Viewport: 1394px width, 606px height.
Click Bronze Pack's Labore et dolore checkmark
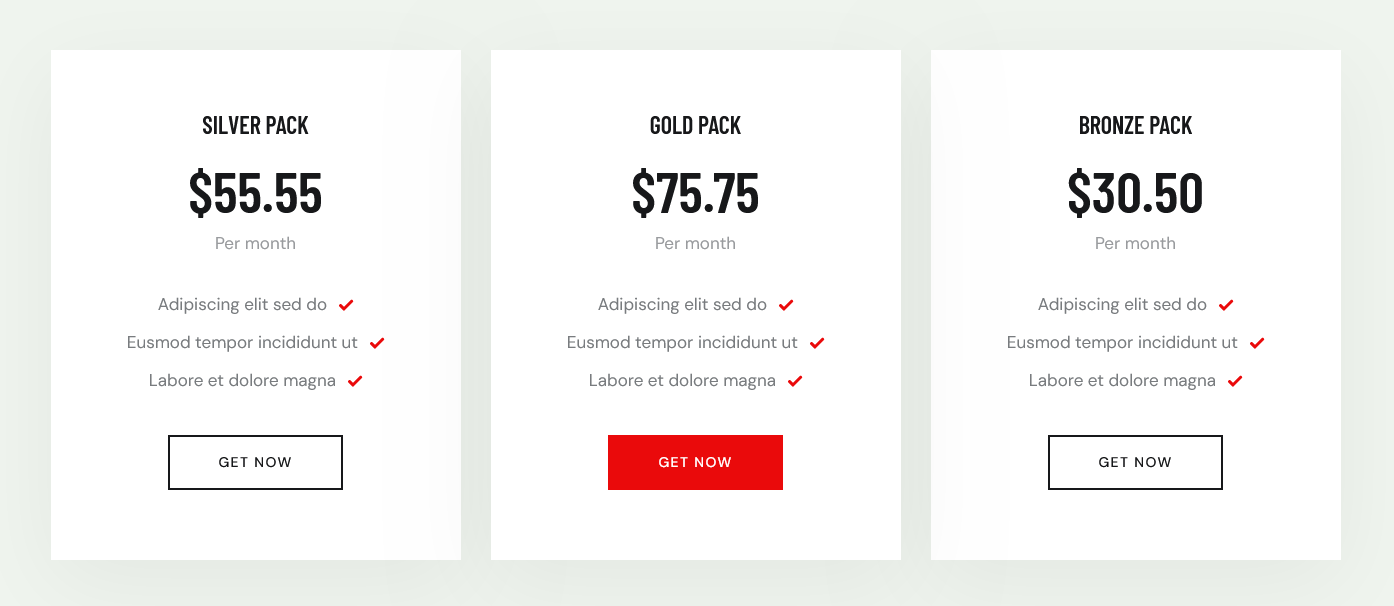pos(1235,381)
